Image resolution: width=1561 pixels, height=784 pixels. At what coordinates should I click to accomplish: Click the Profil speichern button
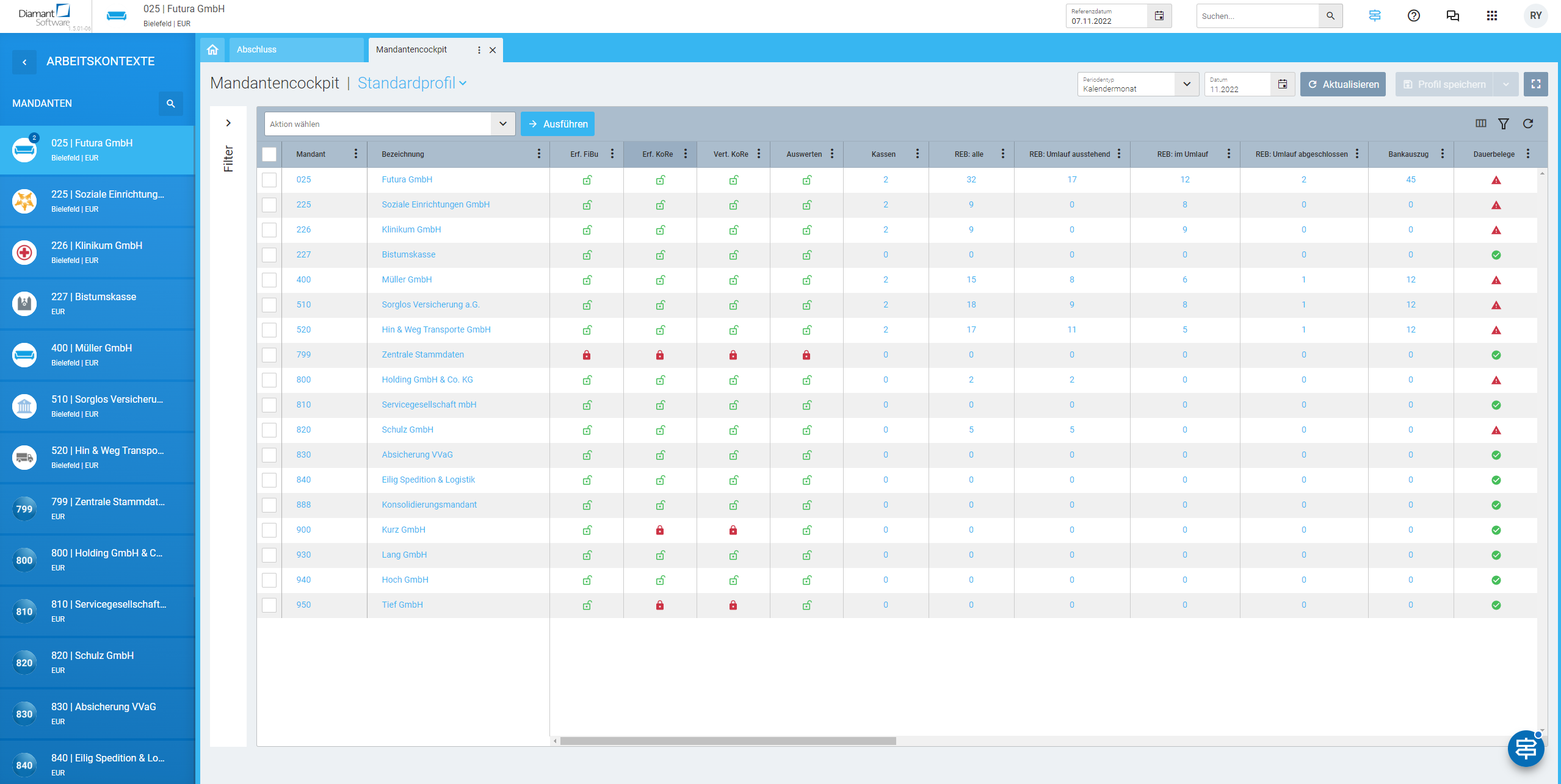point(1444,84)
